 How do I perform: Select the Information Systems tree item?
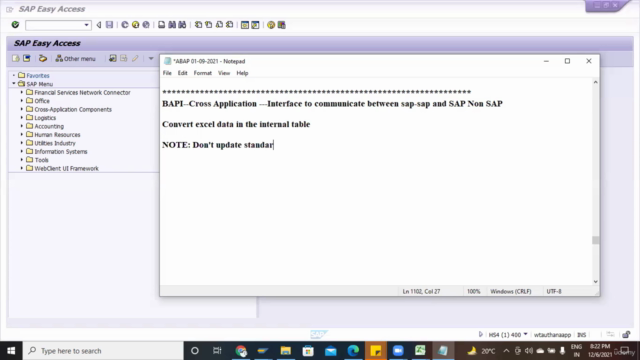(61, 151)
